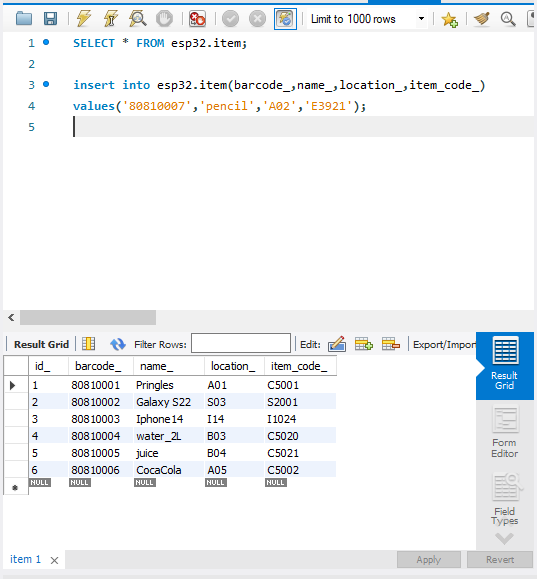Save snippet with star icon
The height and width of the screenshot is (579, 537).
[x=449, y=19]
